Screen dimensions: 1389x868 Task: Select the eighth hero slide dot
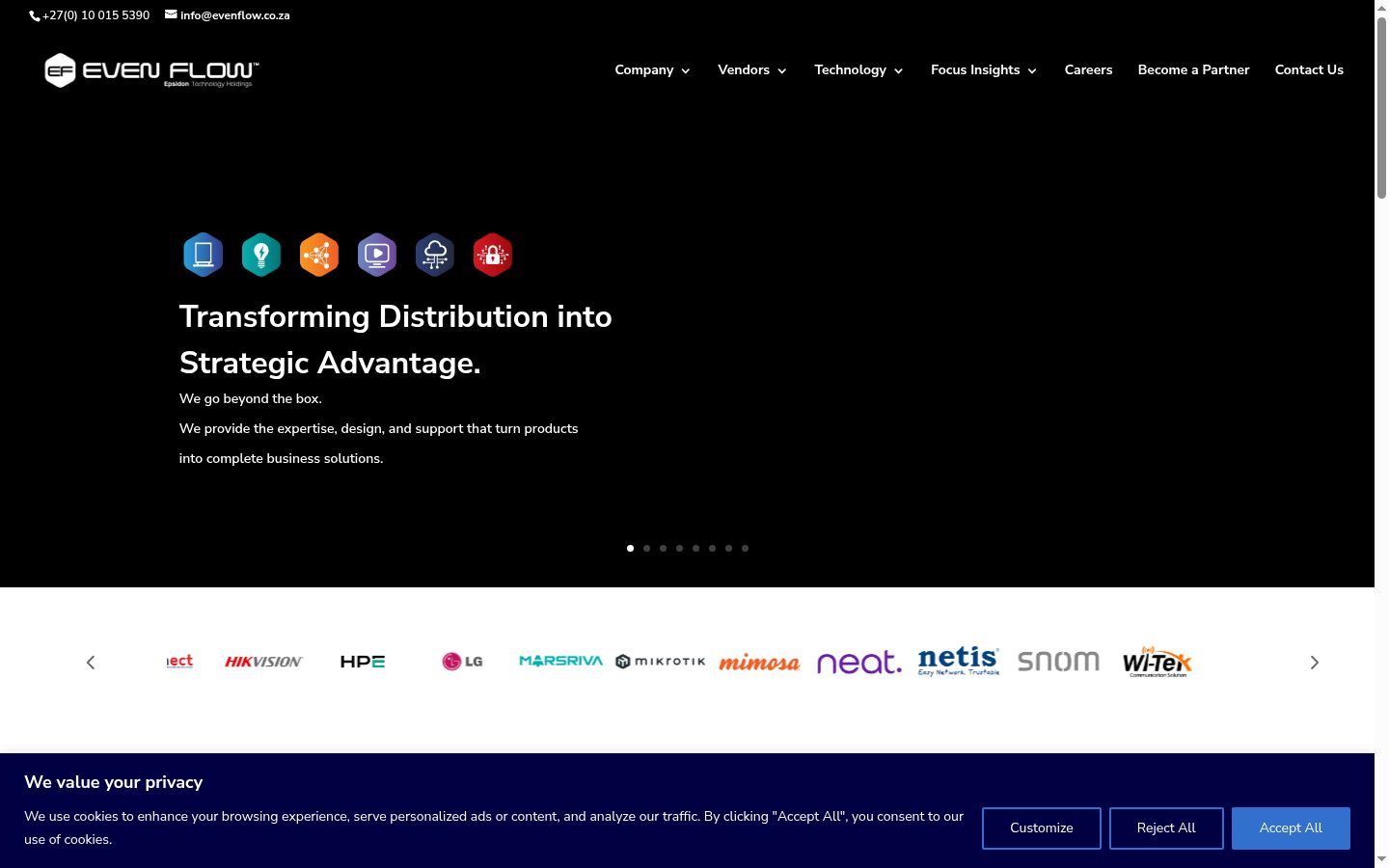point(745,548)
